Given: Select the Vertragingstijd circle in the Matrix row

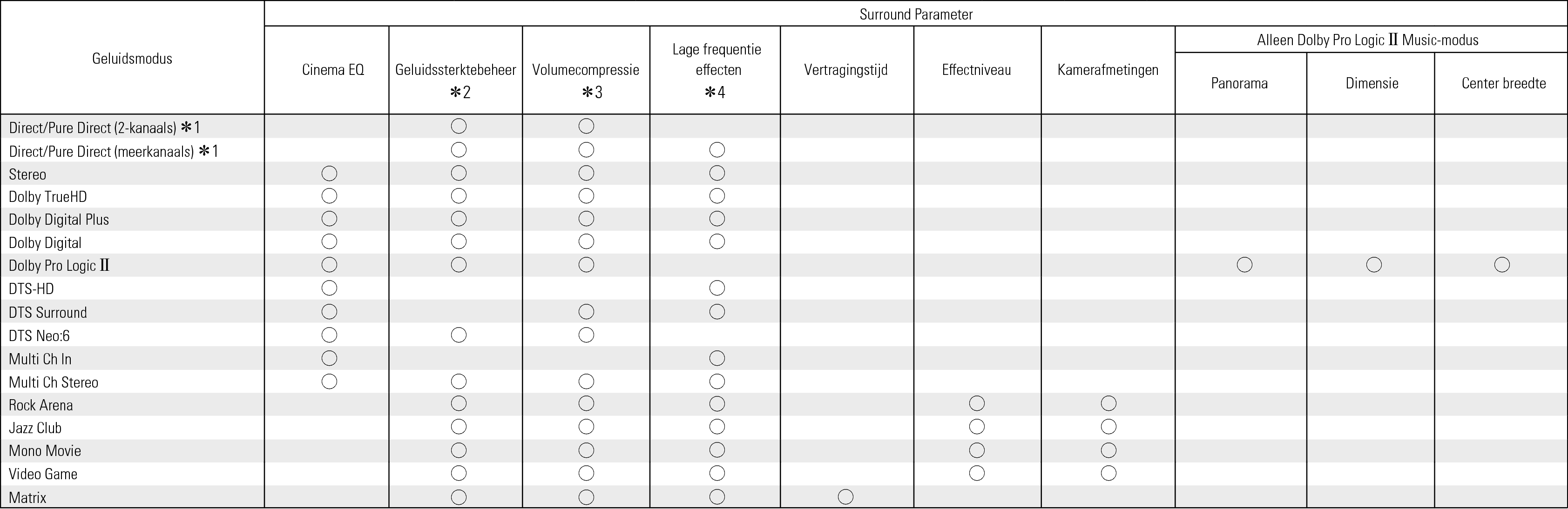Looking at the screenshot, I should coord(845,497).
